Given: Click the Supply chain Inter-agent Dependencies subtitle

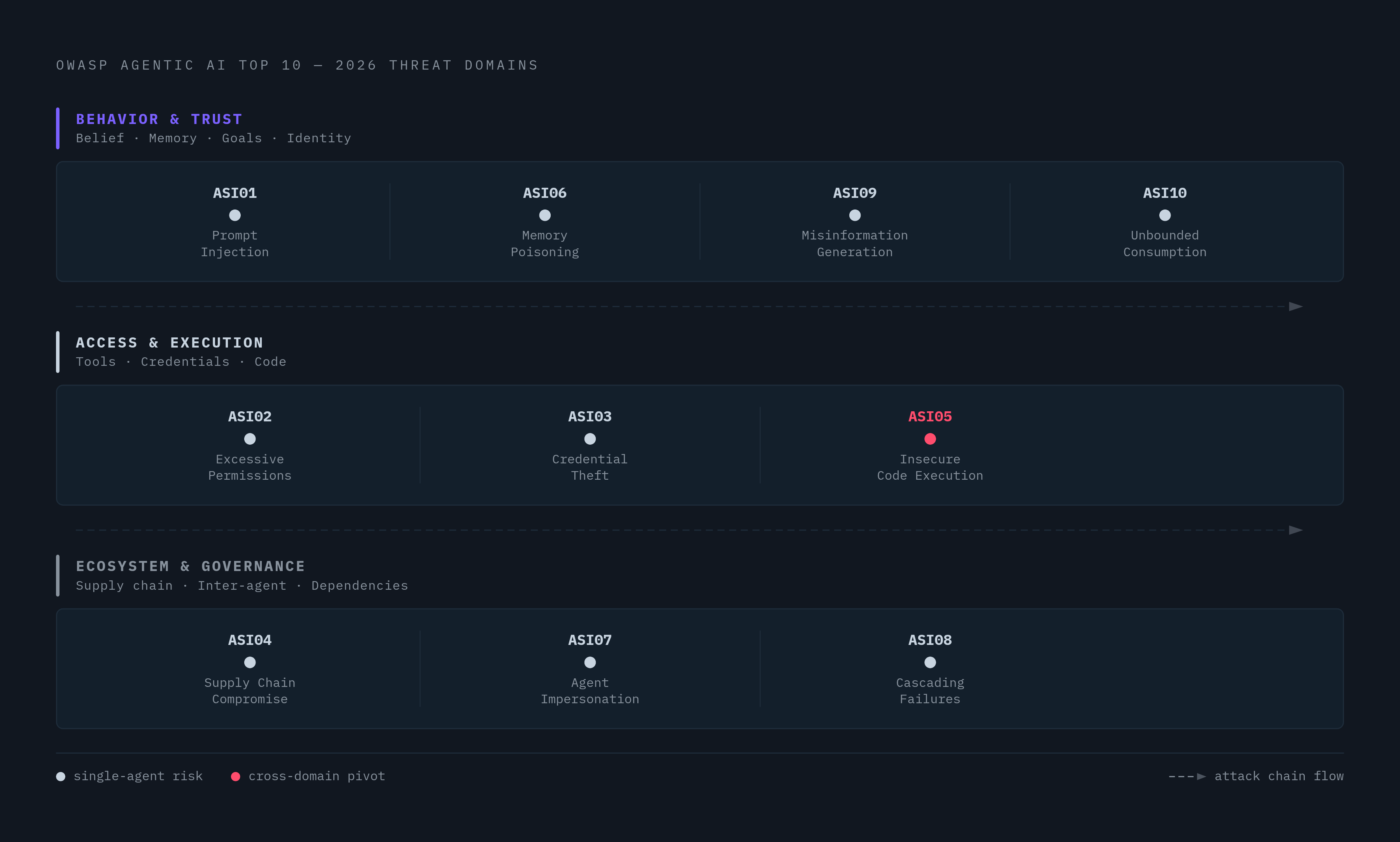Looking at the screenshot, I should (x=242, y=585).
